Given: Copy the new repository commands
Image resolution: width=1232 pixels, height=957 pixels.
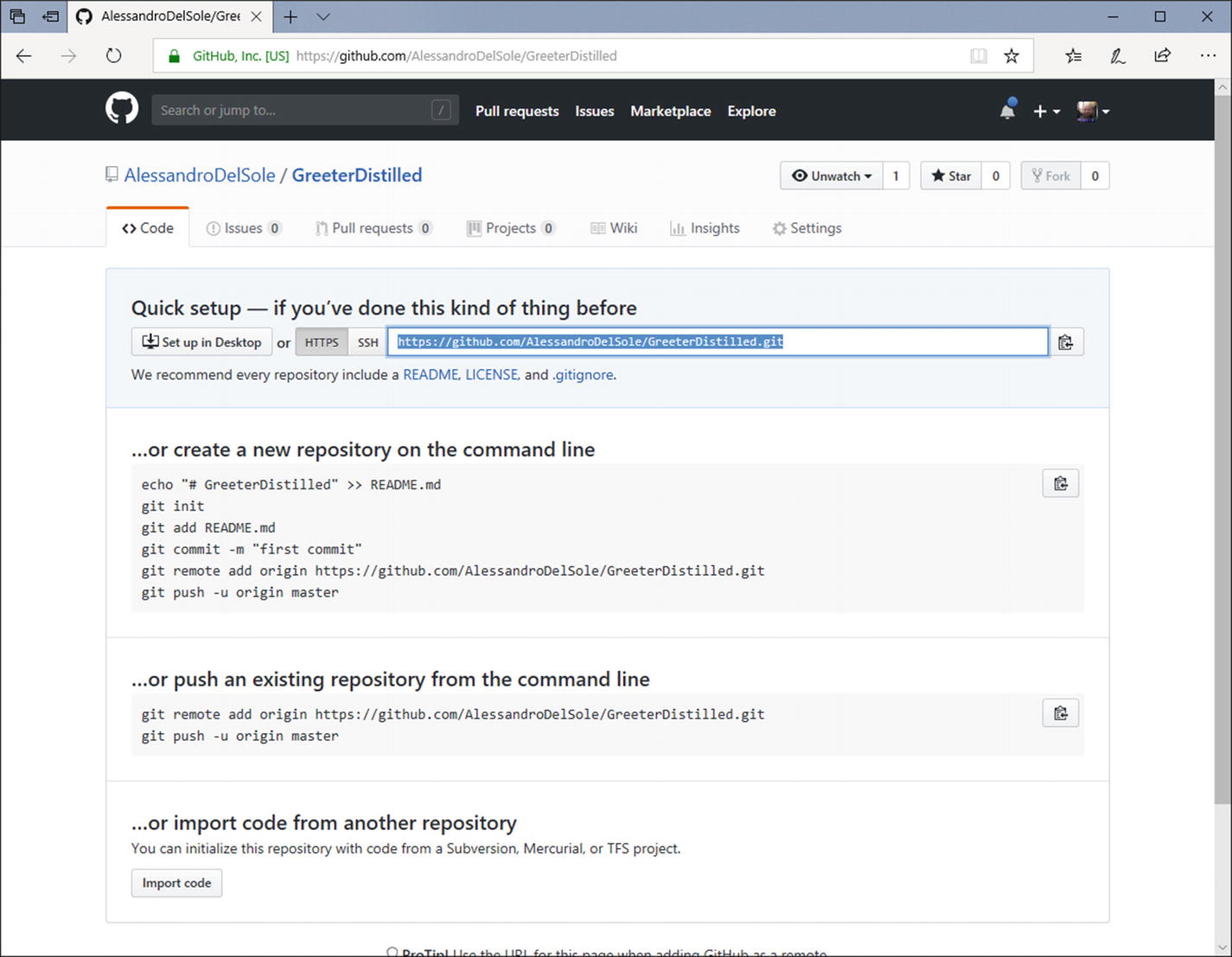Looking at the screenshot, I should click(x=1061, y=484).
